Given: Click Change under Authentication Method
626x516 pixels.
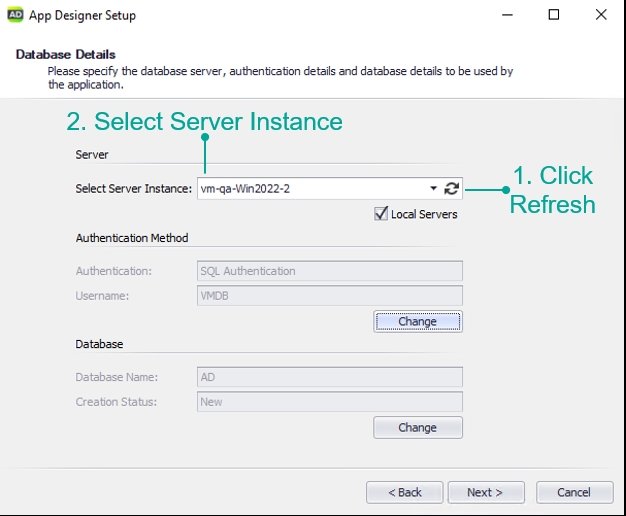Looking at the screenshot, I should 418,322.
